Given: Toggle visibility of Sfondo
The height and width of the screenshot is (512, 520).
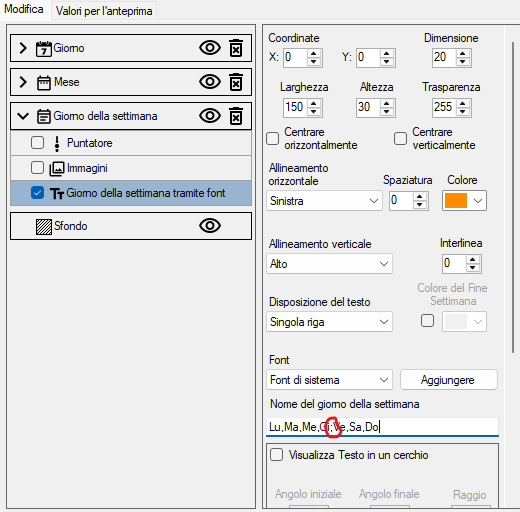Looking at the screenshot, I should point(210,226).
